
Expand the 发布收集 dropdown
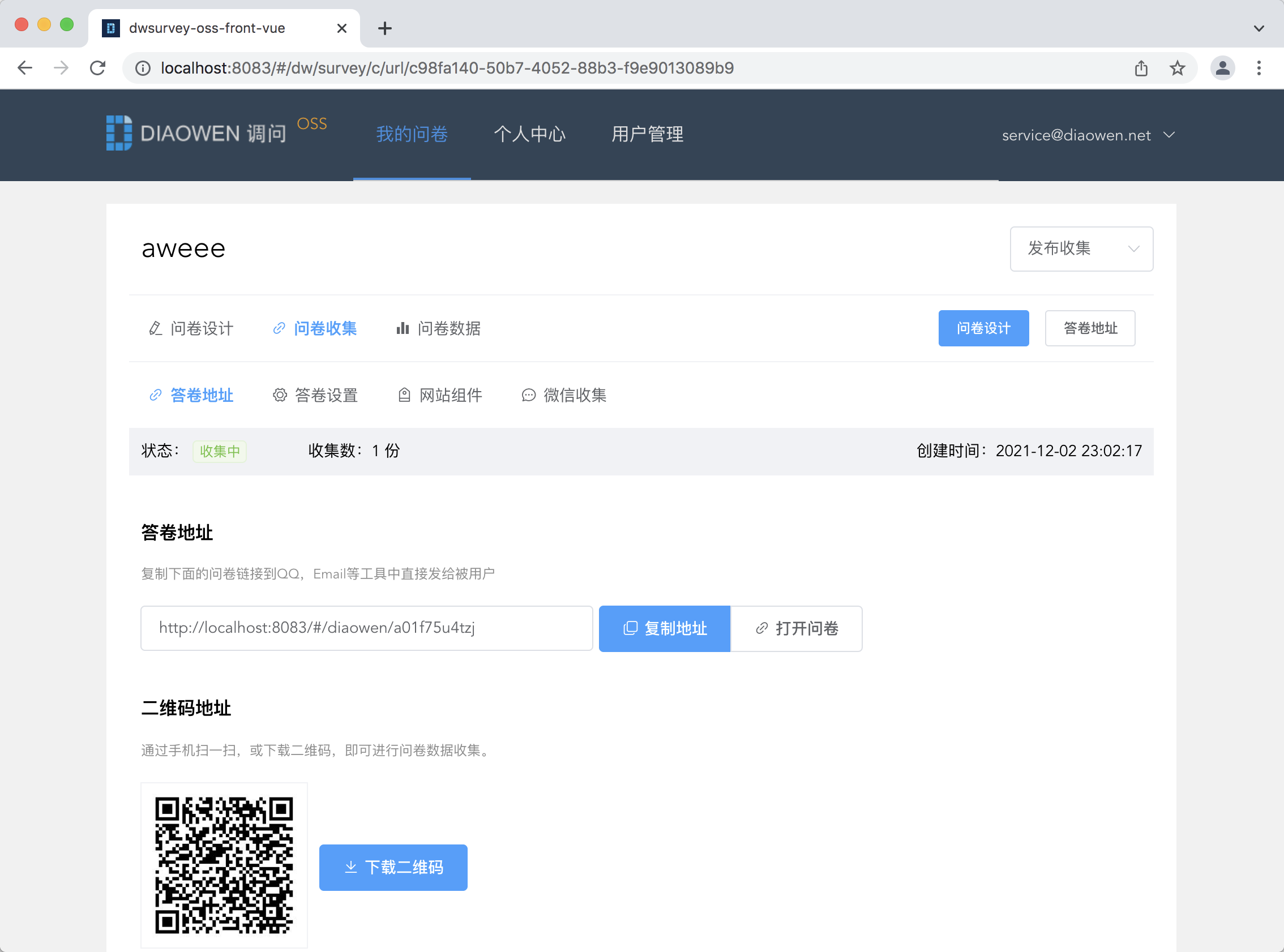click(1081, 248)
